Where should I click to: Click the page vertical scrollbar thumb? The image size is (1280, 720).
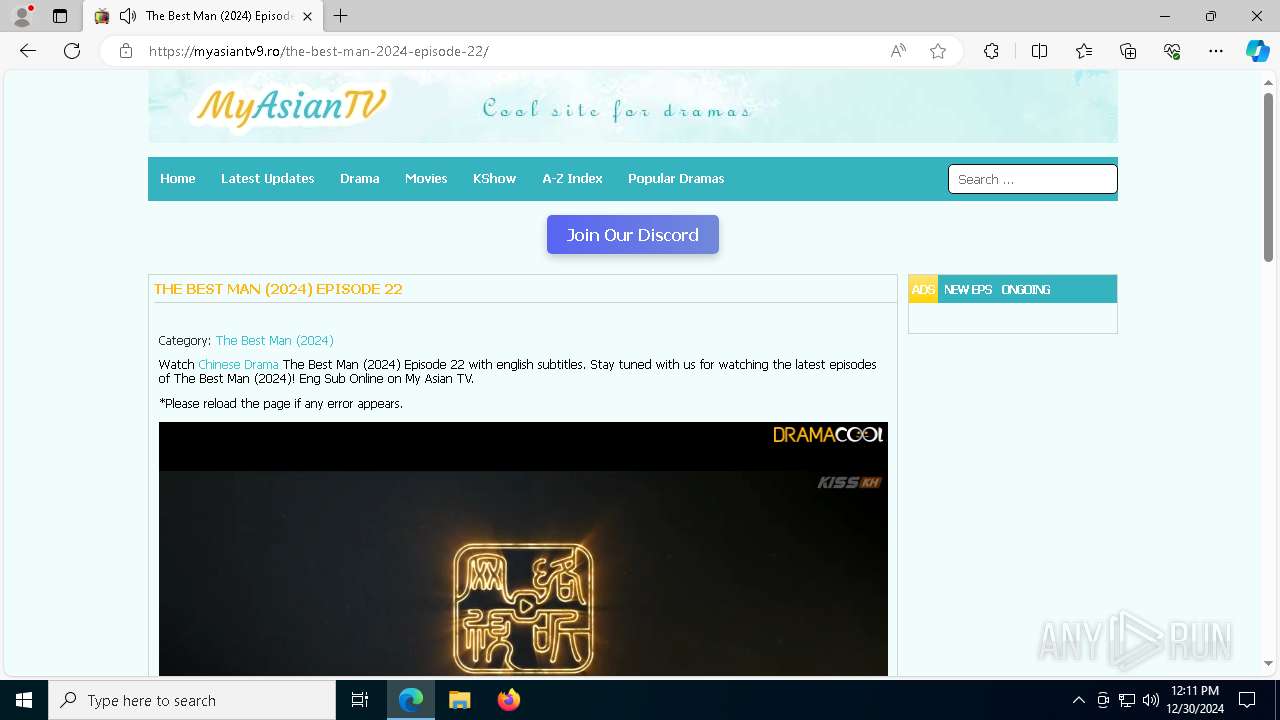(x=1268, y=177)
